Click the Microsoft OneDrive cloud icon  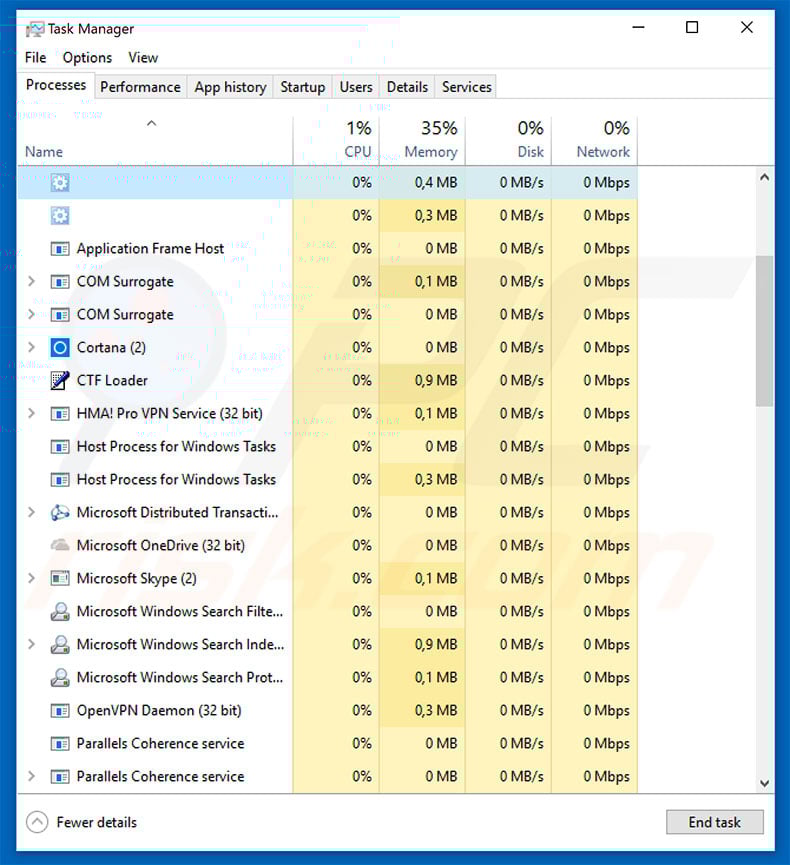pyautogui.click(x=60, y=546)
